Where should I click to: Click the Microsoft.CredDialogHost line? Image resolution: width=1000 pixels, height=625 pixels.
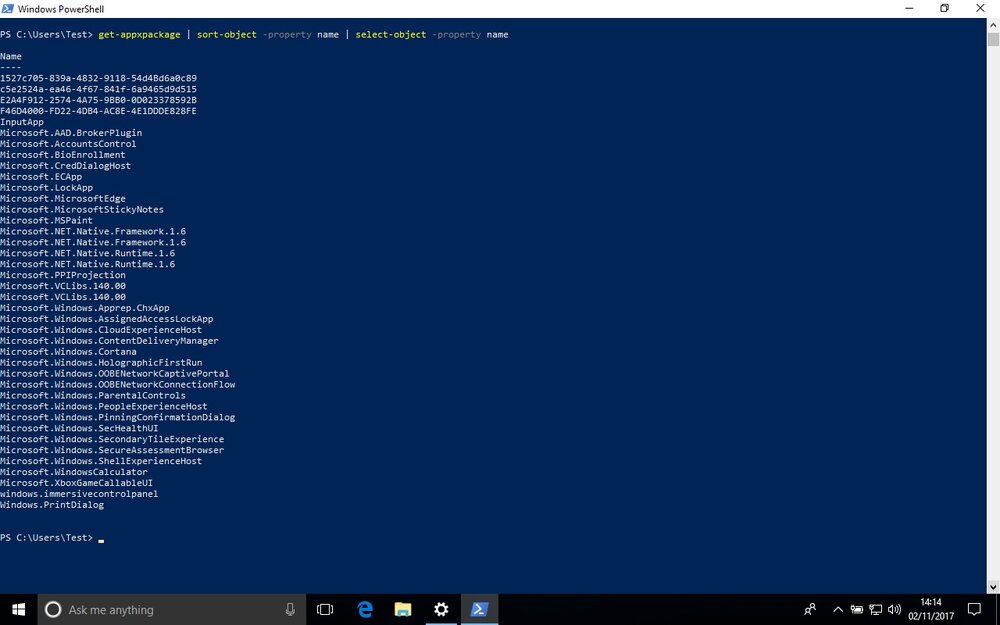65,166
